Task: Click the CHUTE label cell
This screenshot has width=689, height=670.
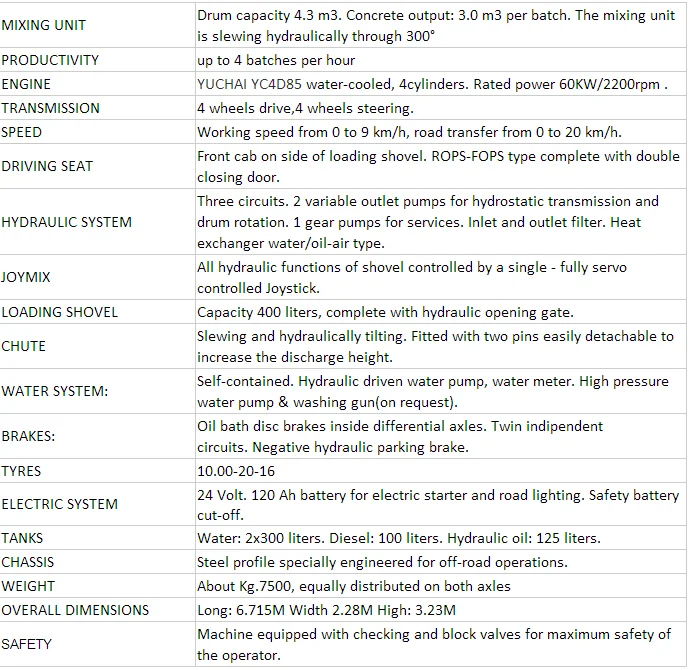Action: [x=24, y=346]
